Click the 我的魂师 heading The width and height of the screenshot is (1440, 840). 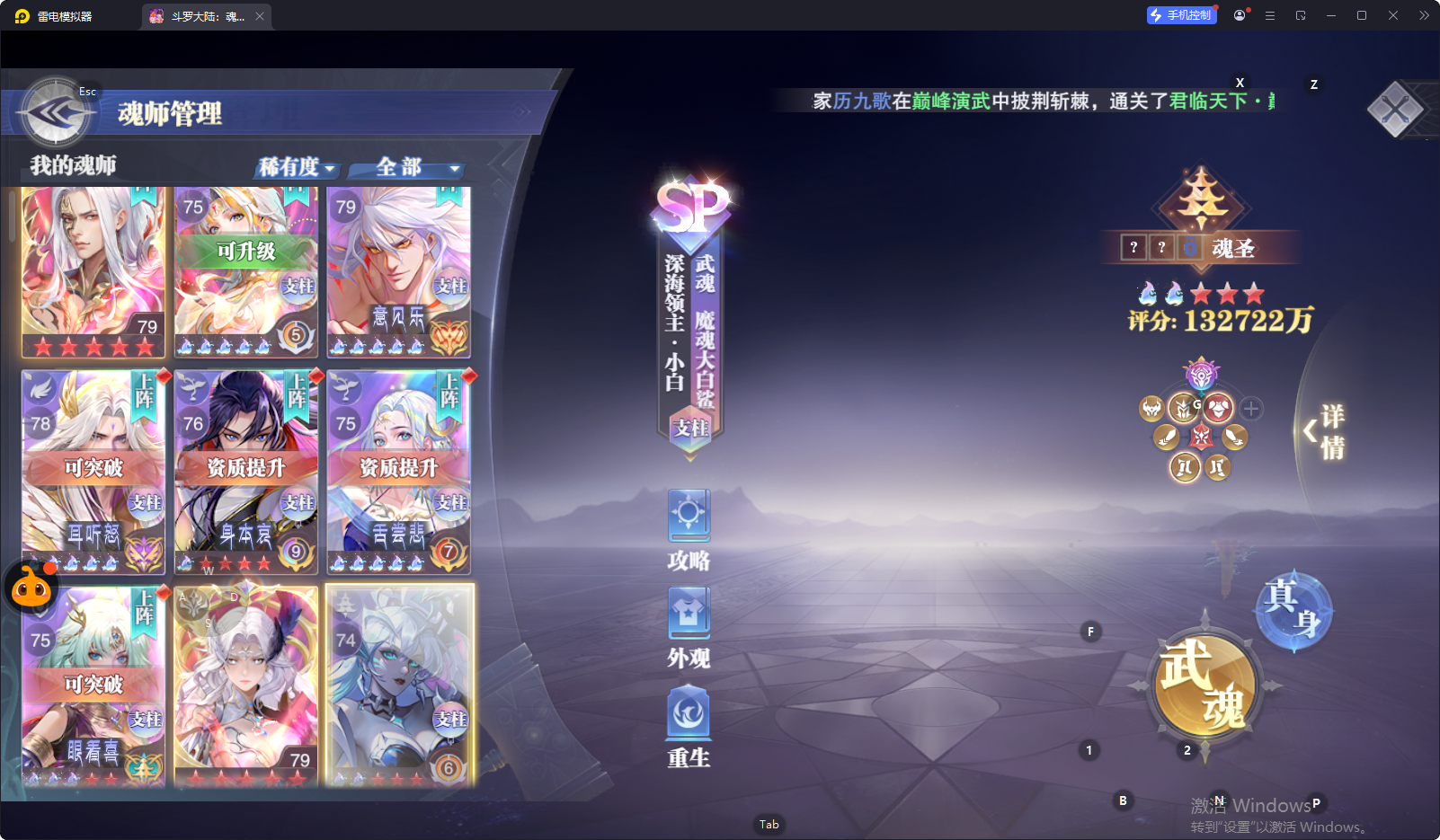coord(73,165)
